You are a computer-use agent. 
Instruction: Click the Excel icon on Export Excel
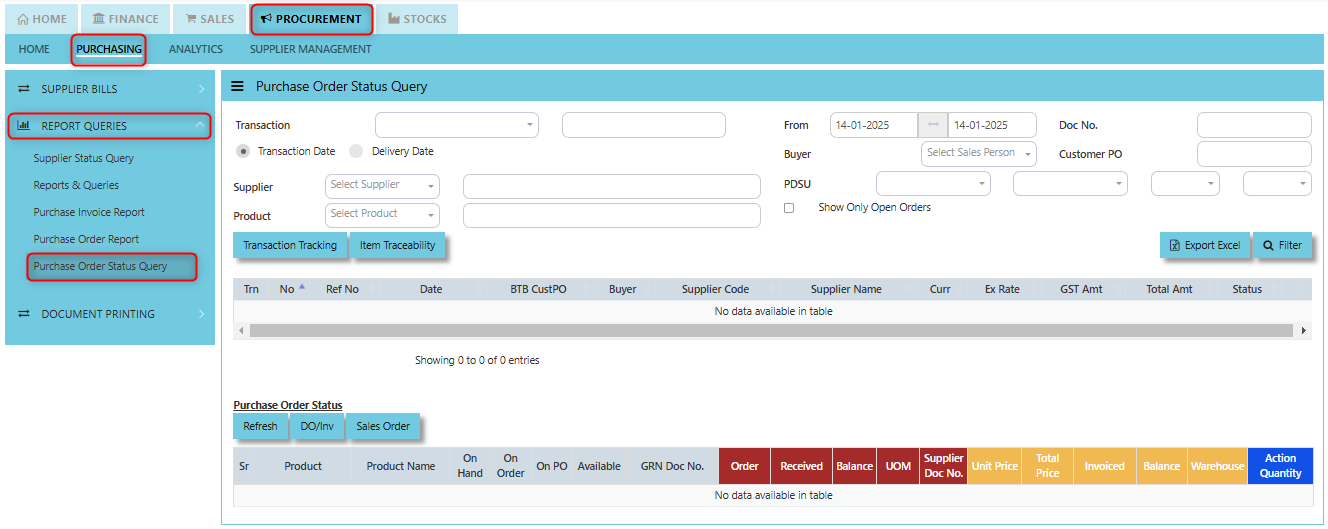(x=1175, y=245)
